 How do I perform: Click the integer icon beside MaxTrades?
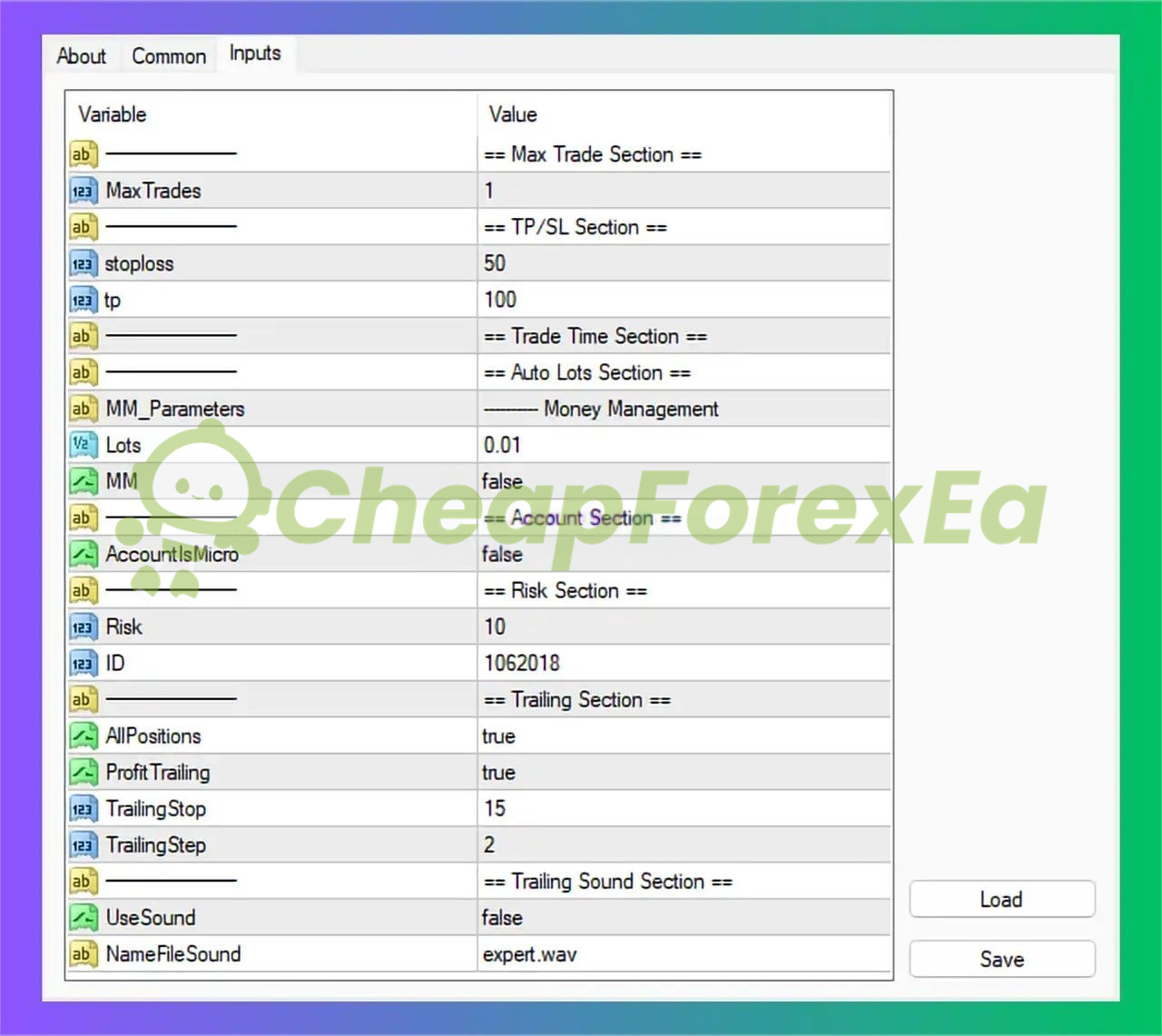(x=83, y=191)
